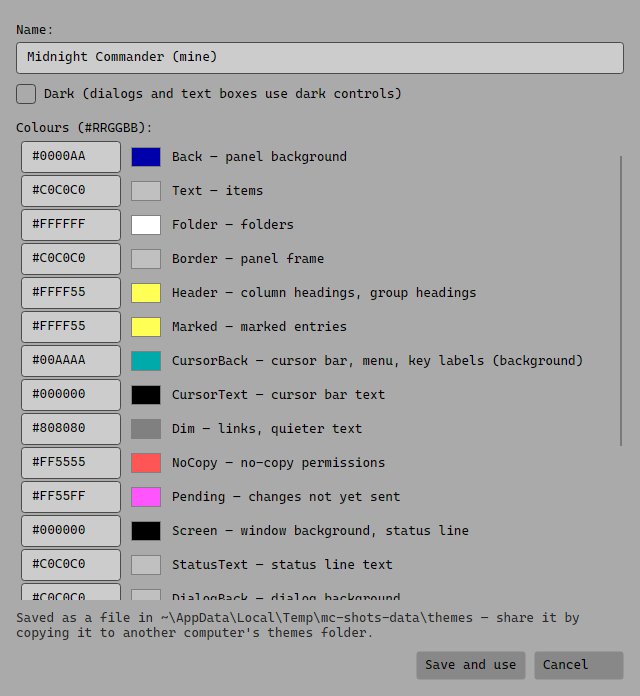The height and width of the screenshot is (696, 640).
Task: Click the teal CursorBack swatch
Action: (x=146, y=361)
